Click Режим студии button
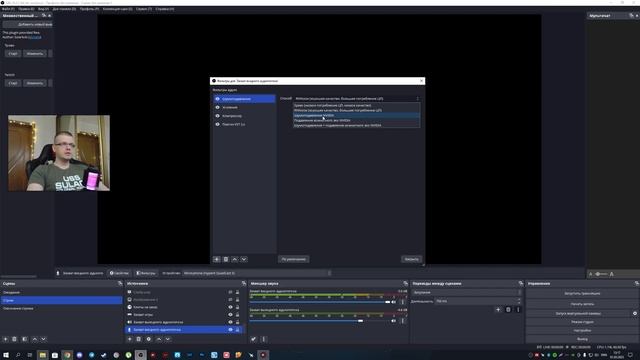 (582, 322)
